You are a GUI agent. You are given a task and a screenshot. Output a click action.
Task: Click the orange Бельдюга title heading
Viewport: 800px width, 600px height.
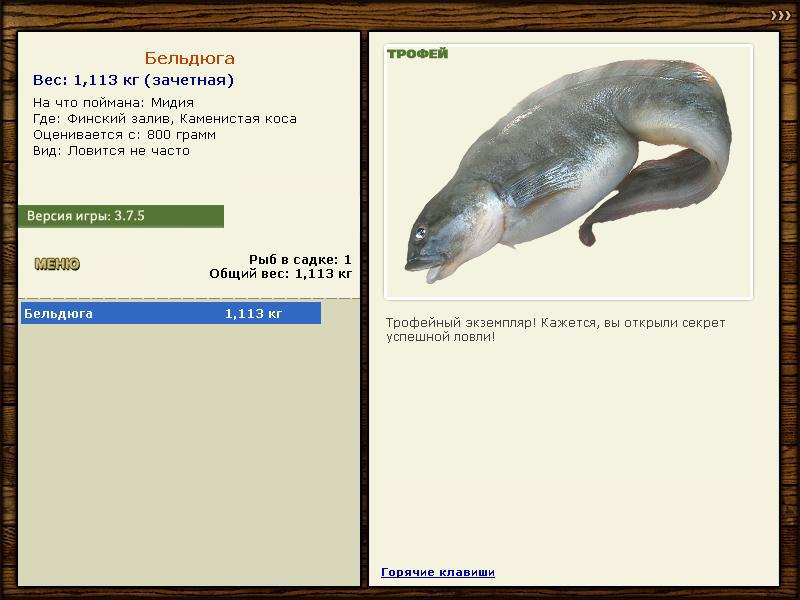click(x=189, y=58)
